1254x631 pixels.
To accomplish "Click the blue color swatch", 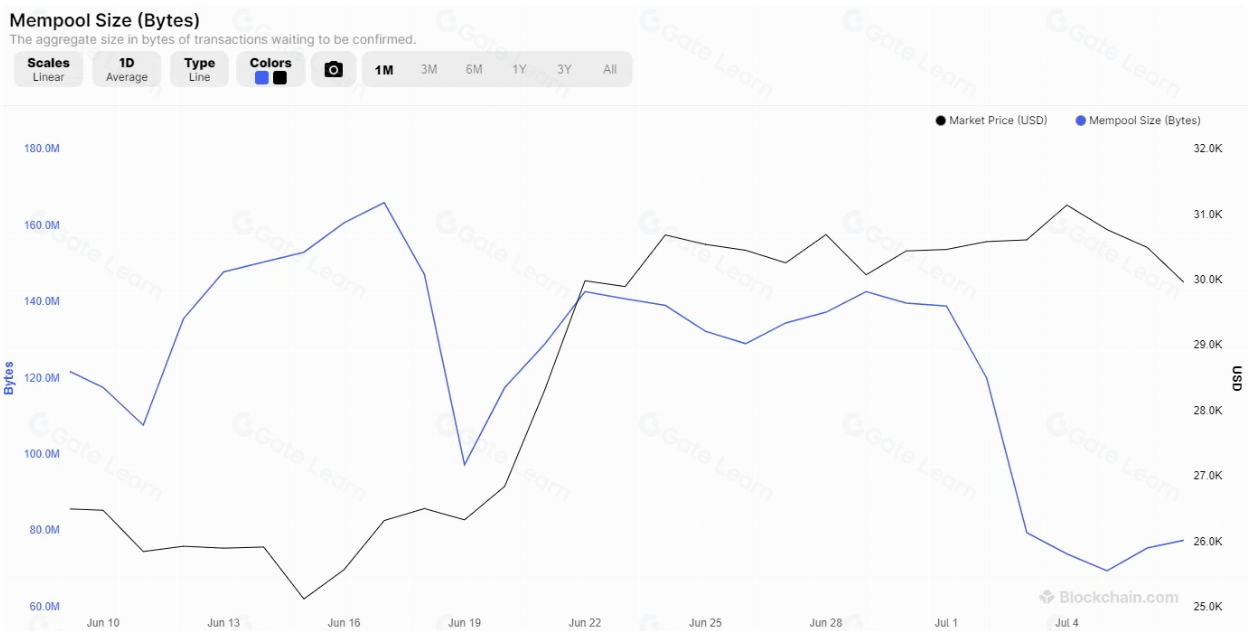I will tap(262, 78).
